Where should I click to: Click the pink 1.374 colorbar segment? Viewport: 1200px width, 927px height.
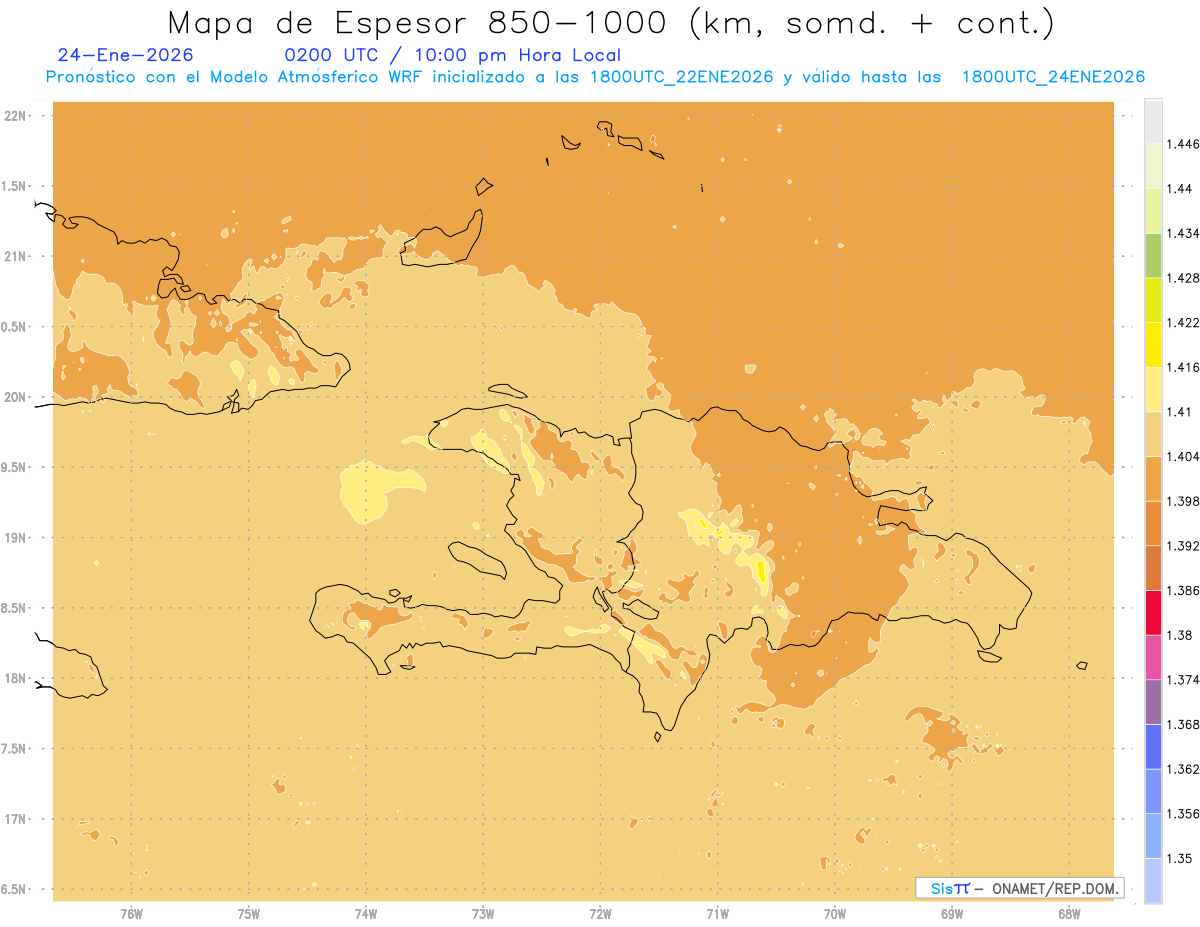coord(1153,657)
